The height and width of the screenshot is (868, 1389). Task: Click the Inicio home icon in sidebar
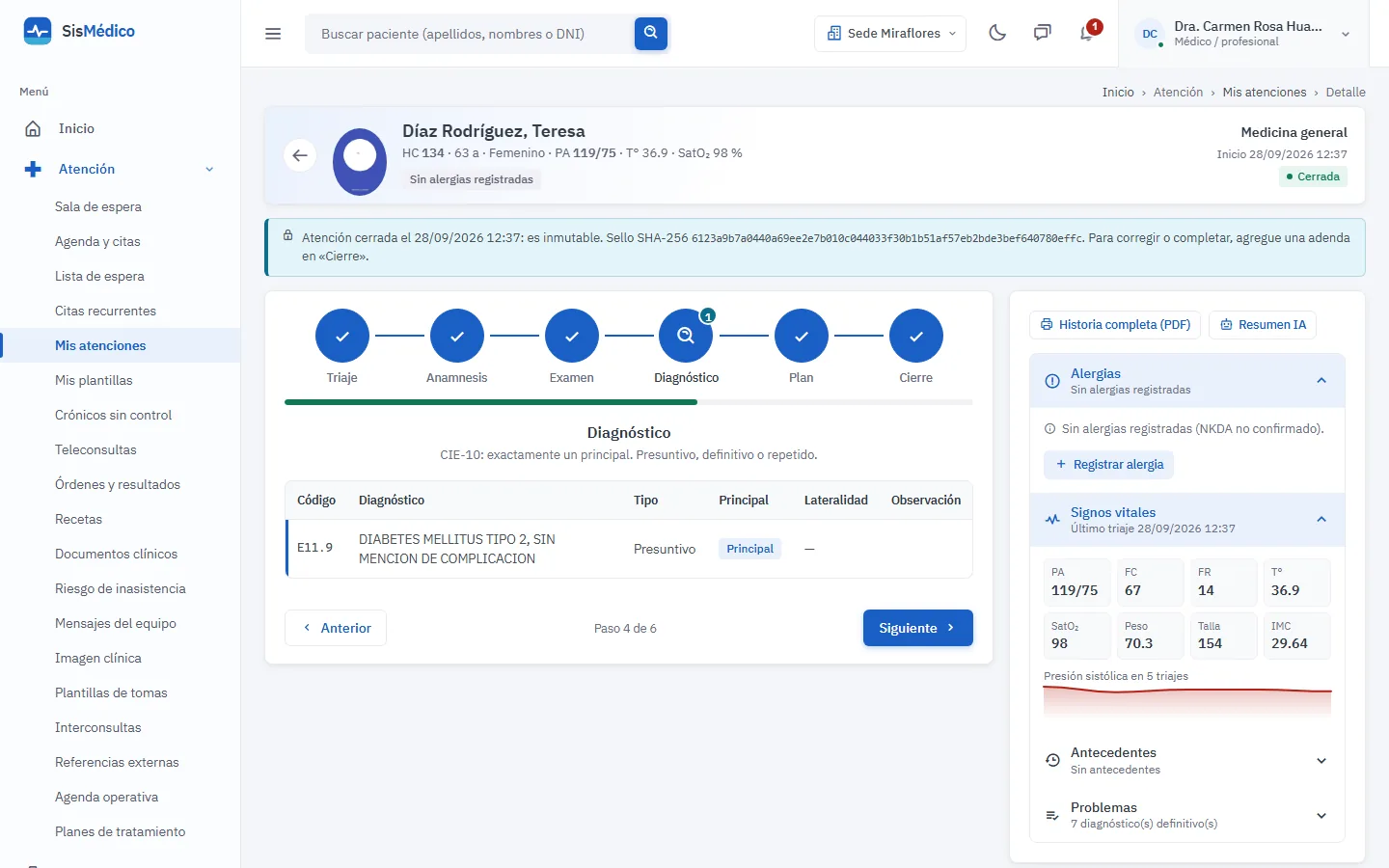33,128
